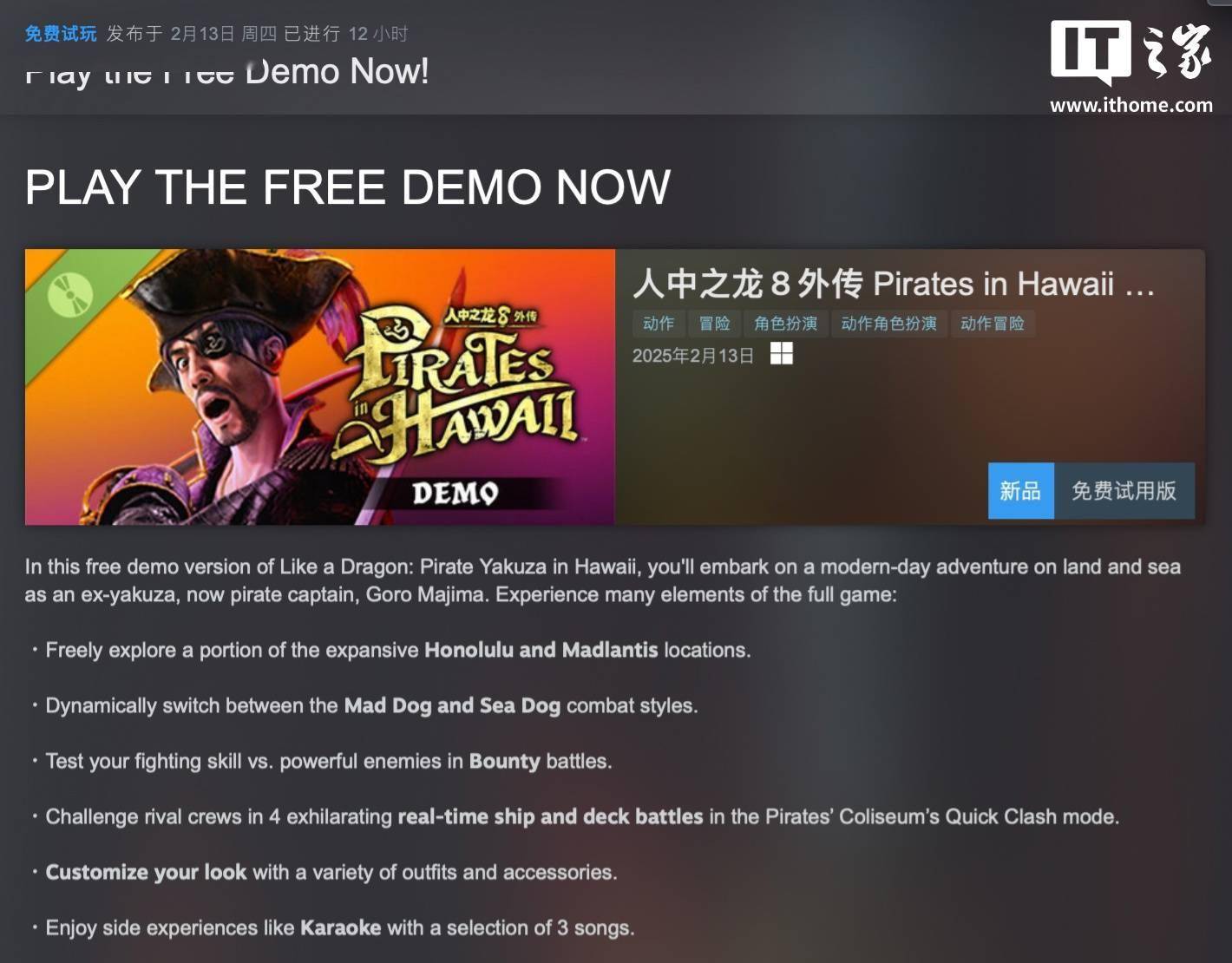Click the Windows platform icon
The width and height of the screenshot is (1232, 963).
781,354
